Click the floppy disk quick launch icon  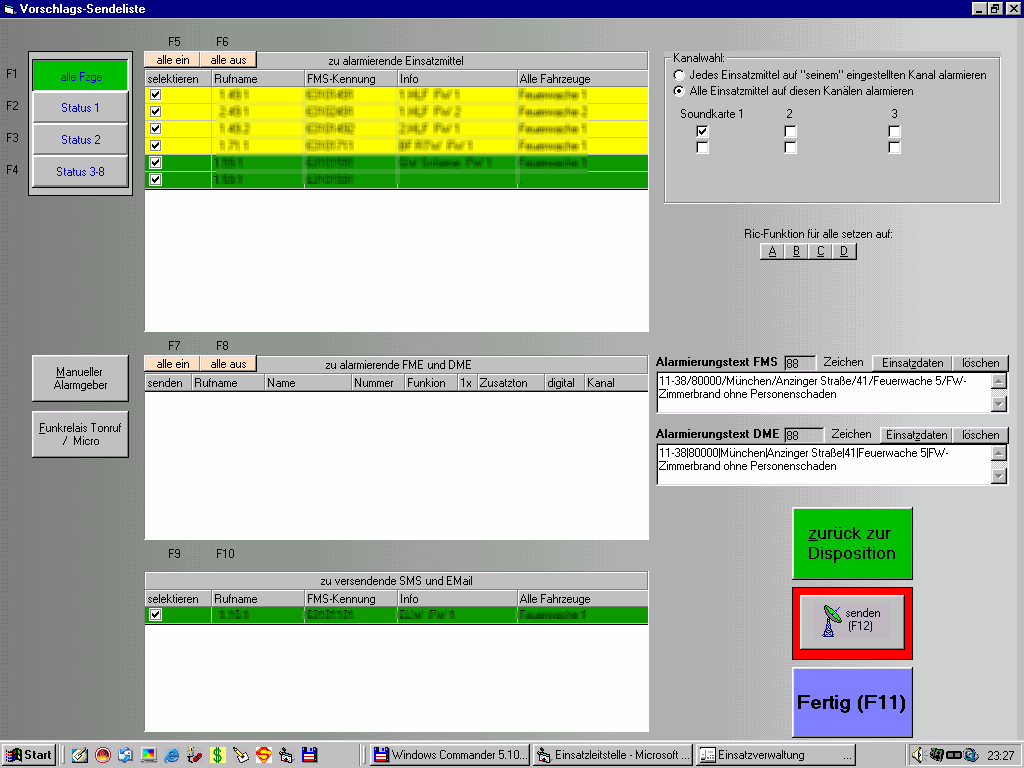[309, 755]
